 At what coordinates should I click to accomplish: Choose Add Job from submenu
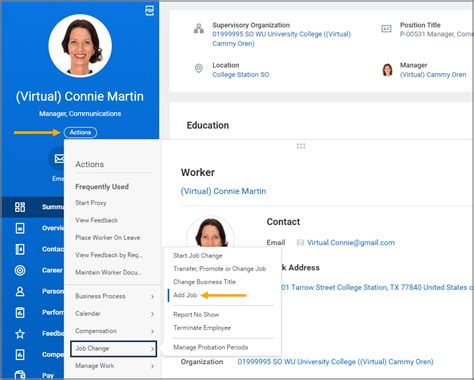(185, 295)
